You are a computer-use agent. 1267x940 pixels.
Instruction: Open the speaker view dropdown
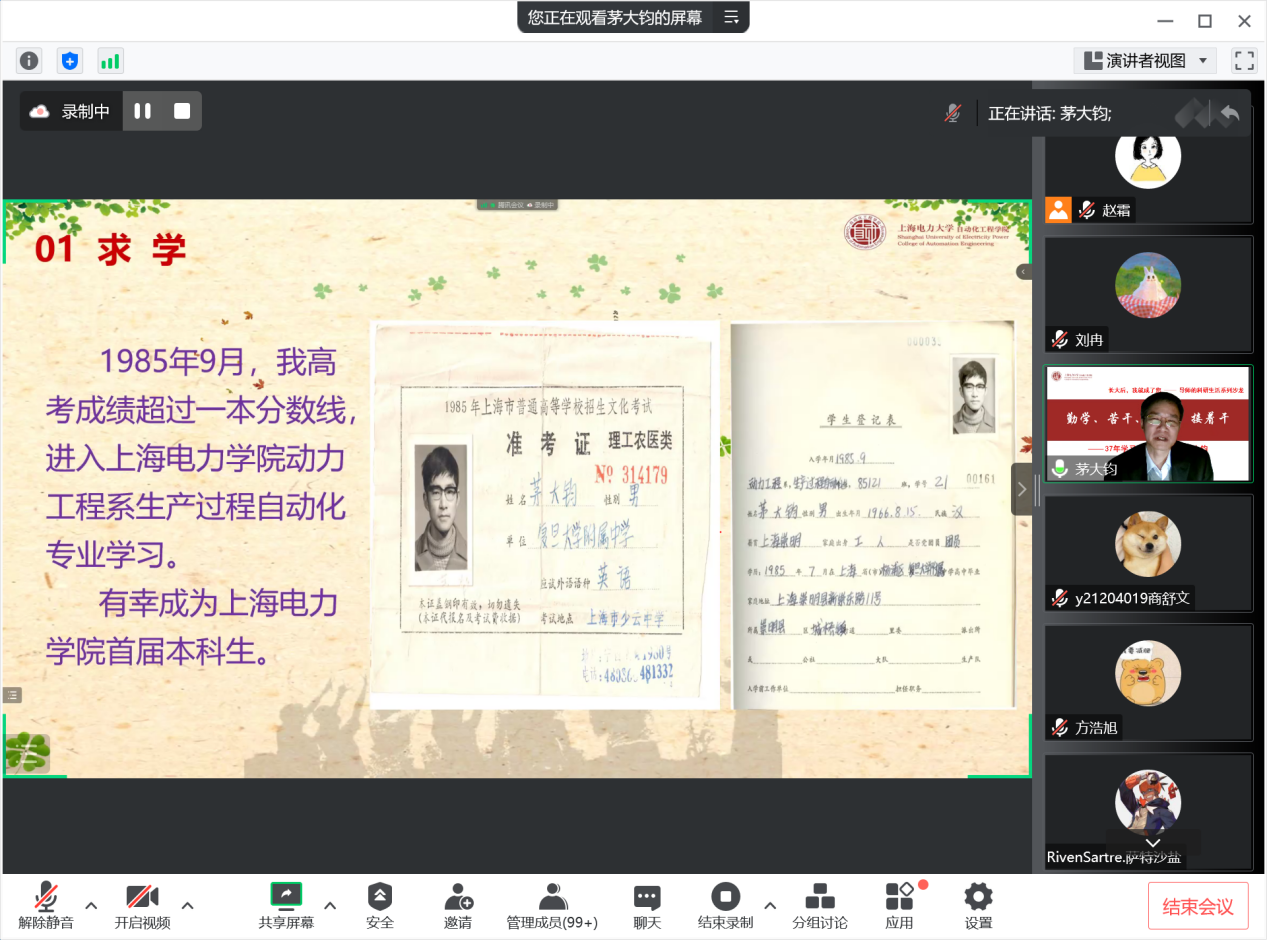coord(1146,61)
